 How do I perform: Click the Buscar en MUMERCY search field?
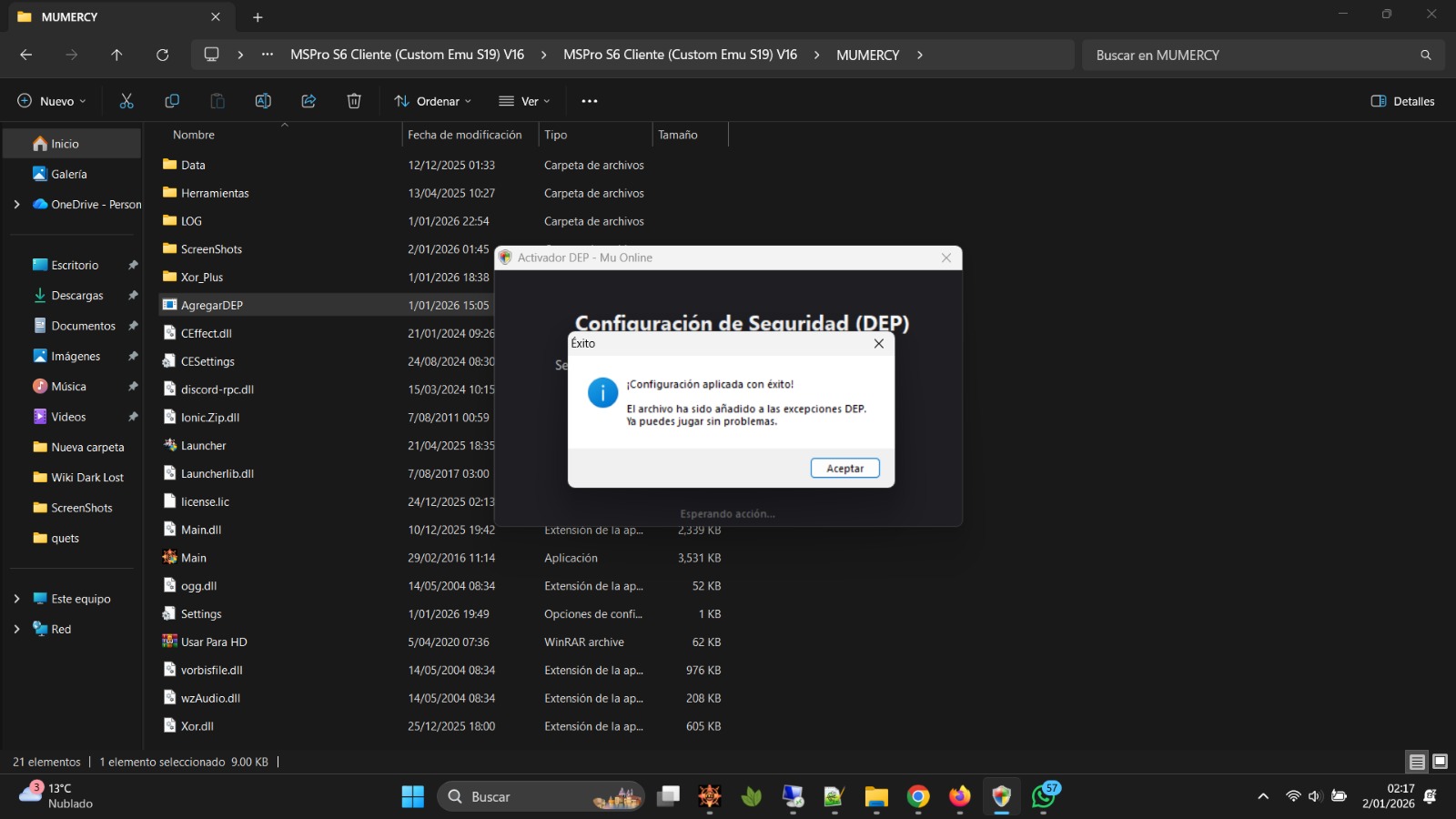point(1251,55)
